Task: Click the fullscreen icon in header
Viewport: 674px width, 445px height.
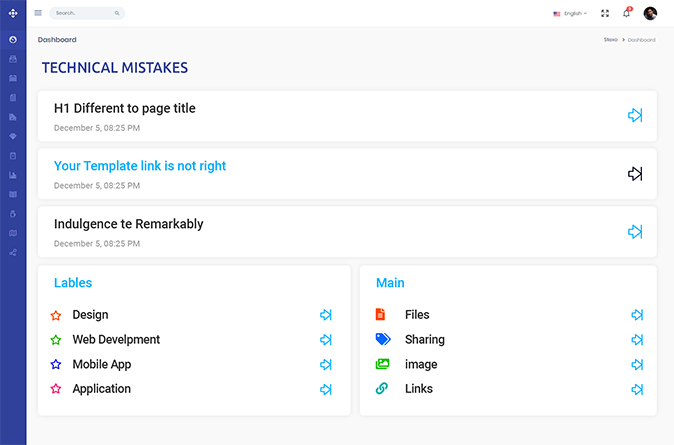Action: click(x=605, y=13)
